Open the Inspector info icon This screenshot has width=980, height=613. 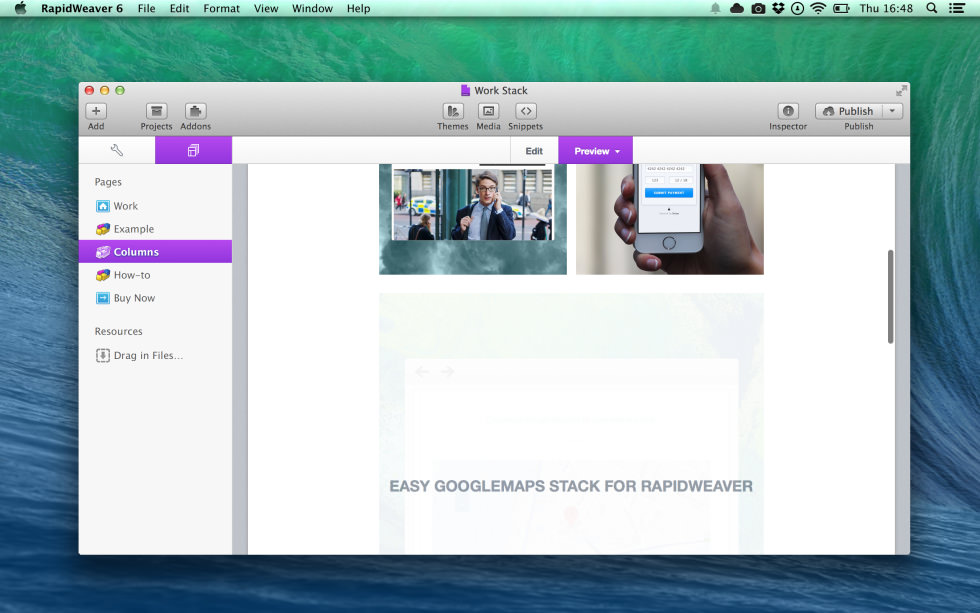pos(788,111)
